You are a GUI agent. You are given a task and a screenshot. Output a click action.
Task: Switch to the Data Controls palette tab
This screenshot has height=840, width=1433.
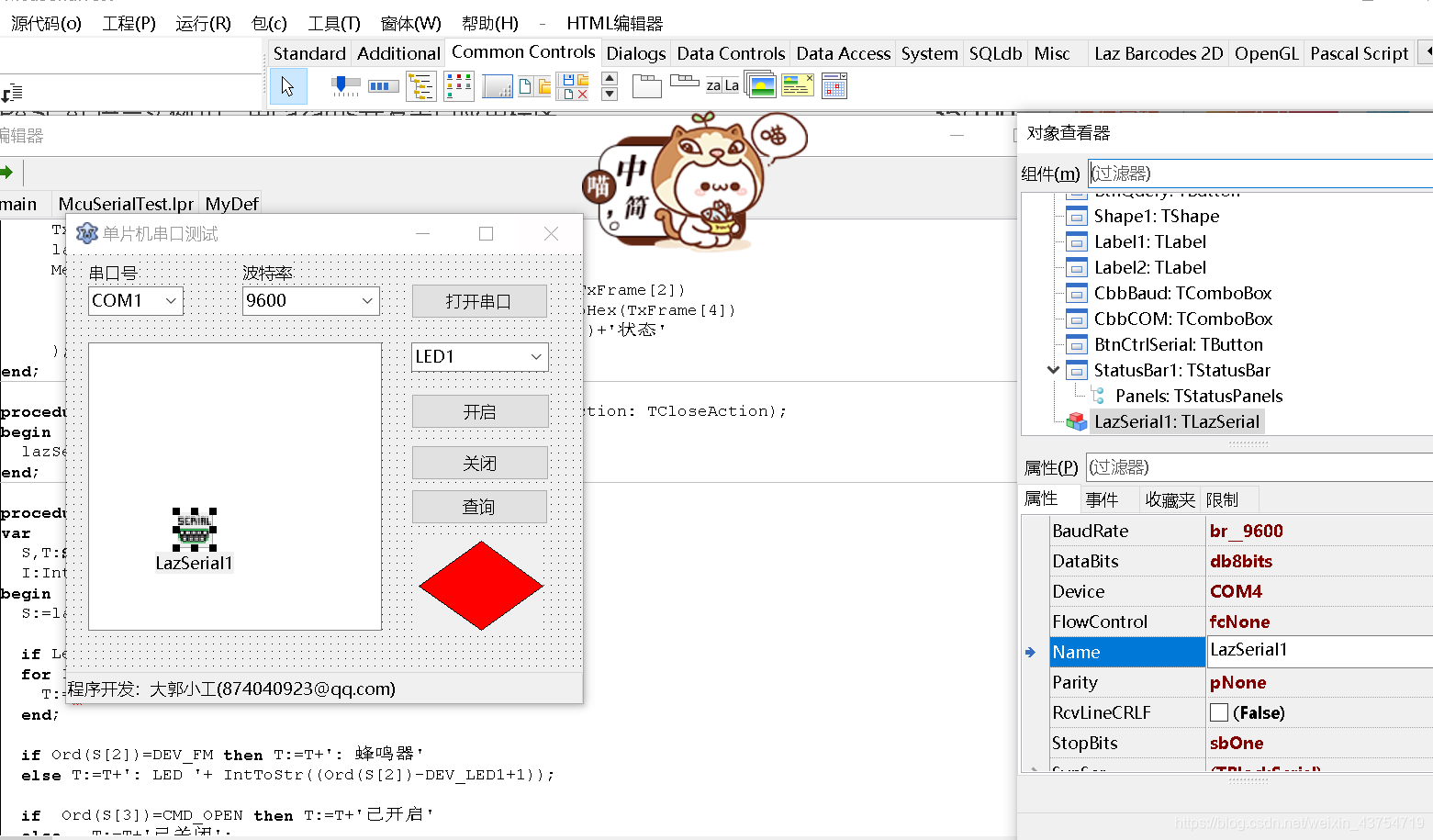tap(731, 53)
